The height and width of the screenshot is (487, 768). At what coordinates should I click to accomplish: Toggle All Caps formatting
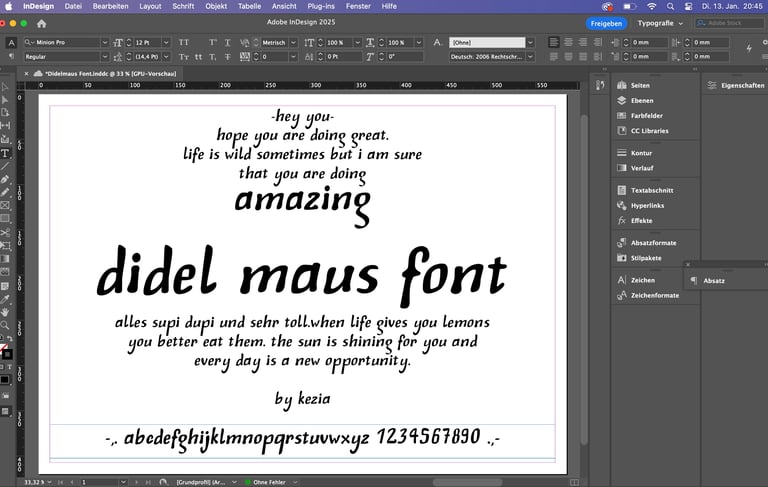[x=184, y=43]
